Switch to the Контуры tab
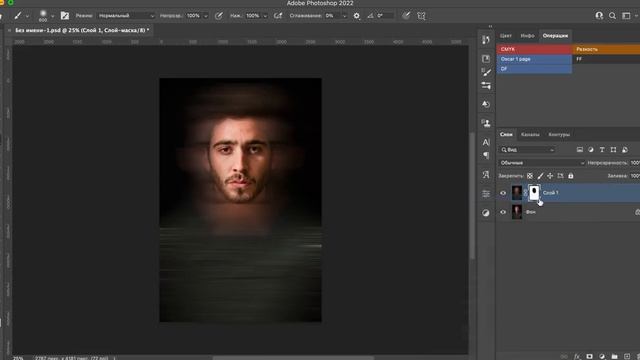Viewport: 640px width, 360px height. 559,134
